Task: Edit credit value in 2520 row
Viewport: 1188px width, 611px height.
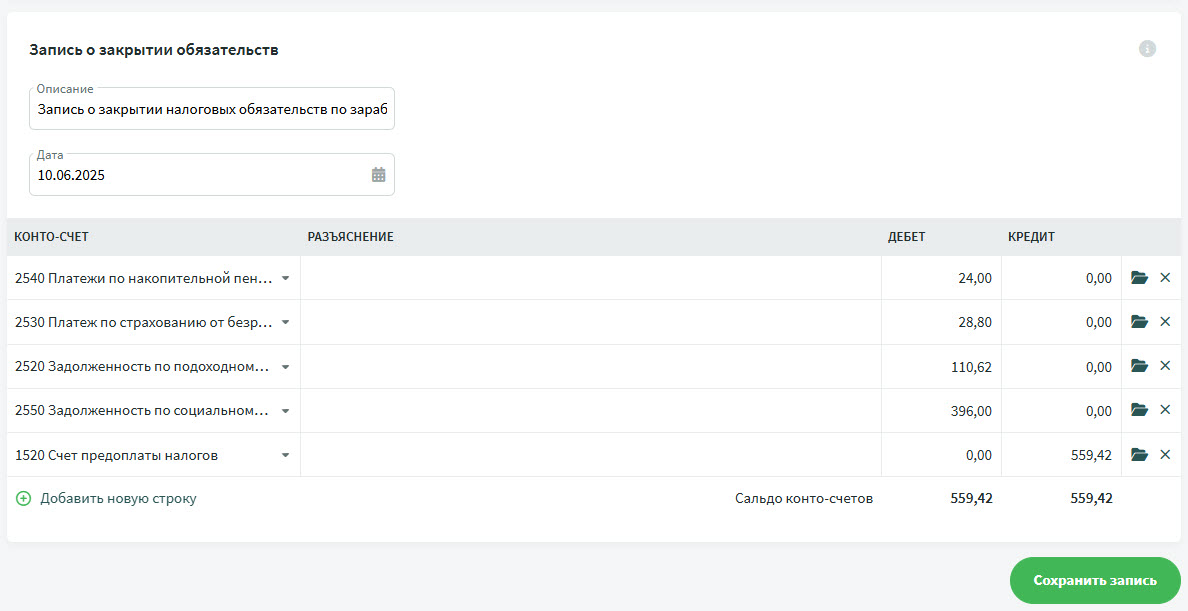Action: 1061,367
